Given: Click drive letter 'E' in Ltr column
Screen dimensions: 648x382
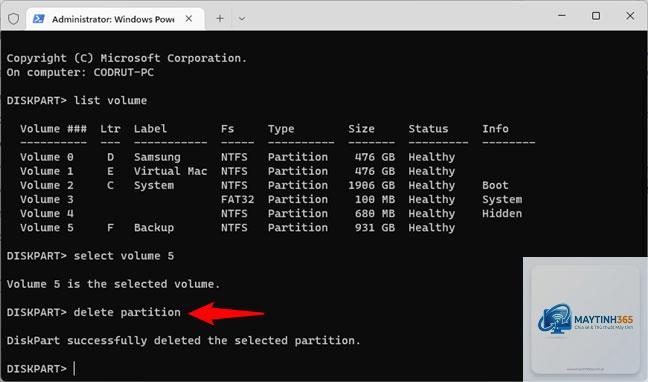Looking at the screenshot, I should pyautogui.click(x=110, y=171).
